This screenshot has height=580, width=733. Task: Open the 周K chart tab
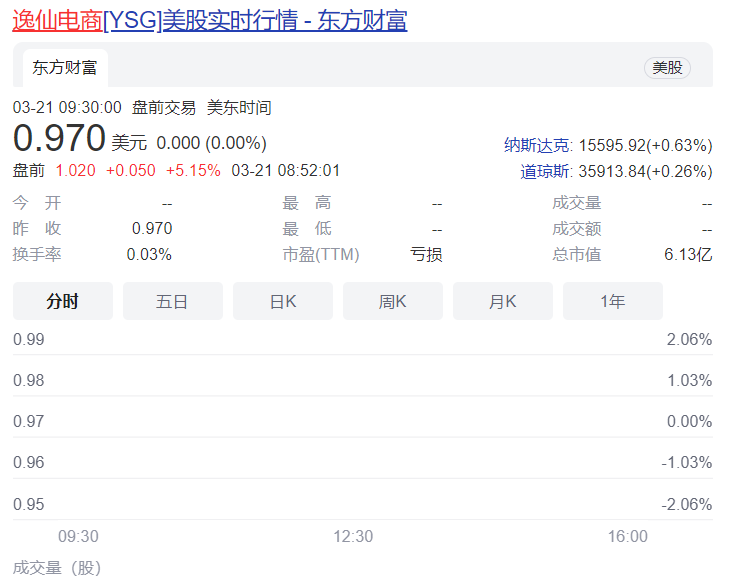click(393, 301)
